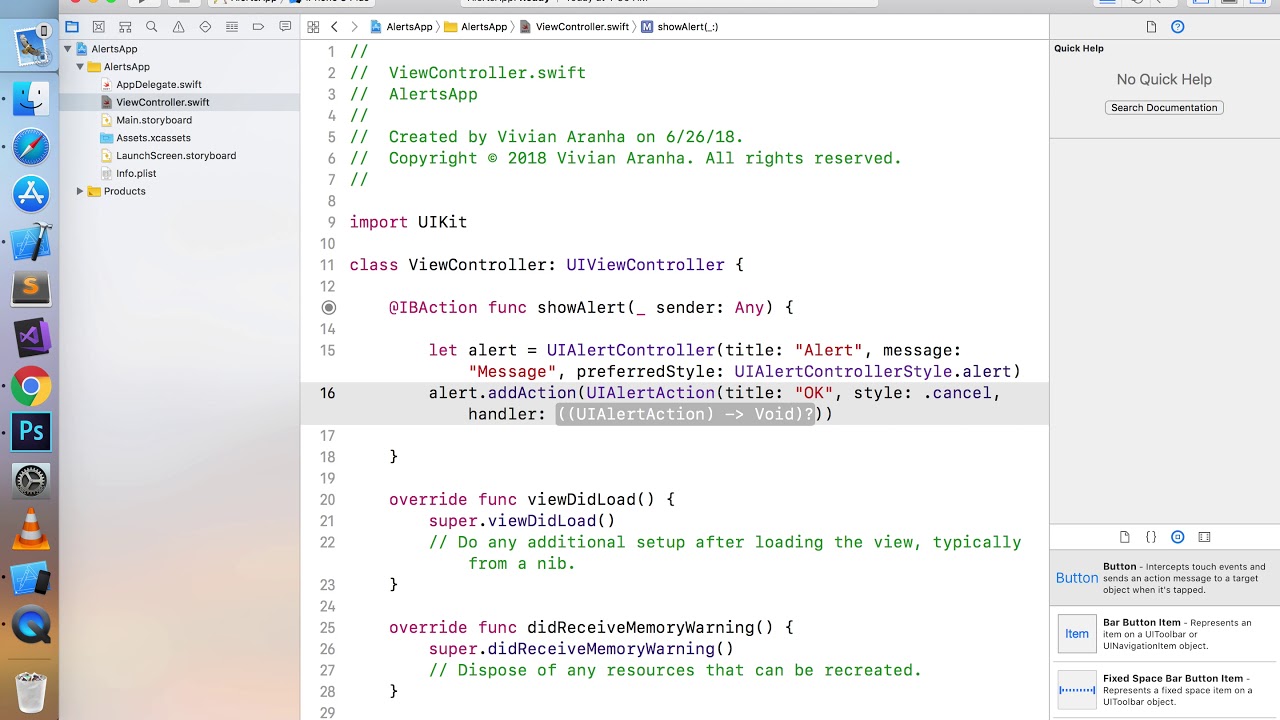Open the Breakpoint navigator
The image size is (1280, 720).
(x=258, y=27)
